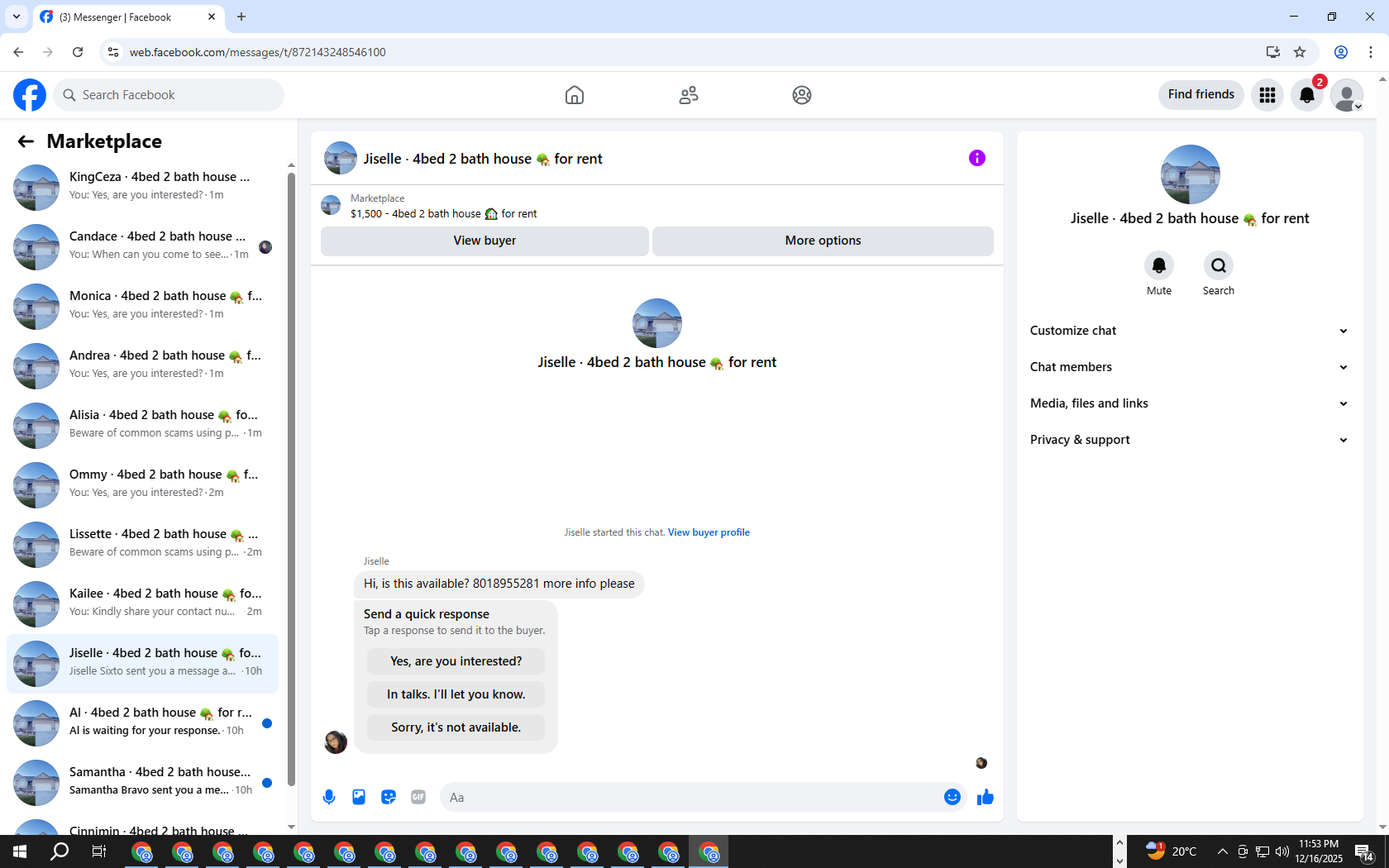The height and width of the screenshot is (868, 1389).
Task: Show hidden system tray icons
Action: tap(1222, 851)
